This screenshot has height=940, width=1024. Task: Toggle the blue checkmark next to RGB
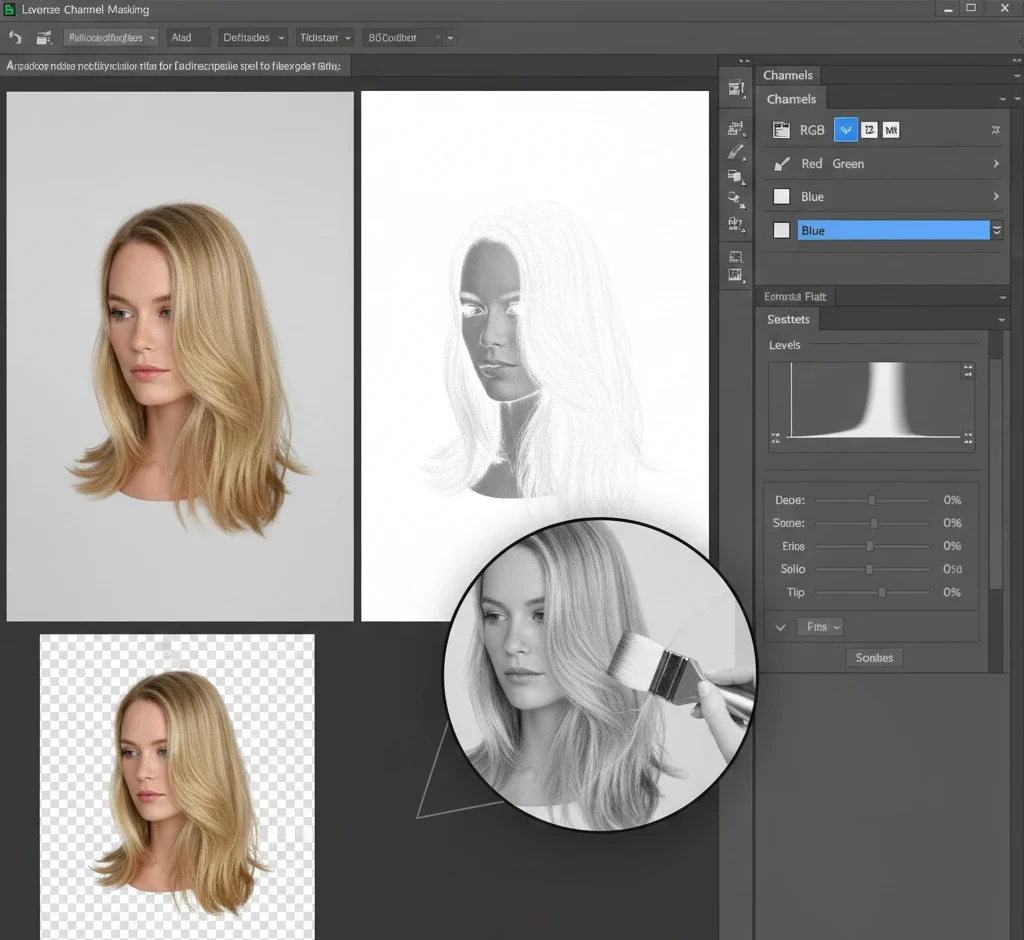[845, 129]
